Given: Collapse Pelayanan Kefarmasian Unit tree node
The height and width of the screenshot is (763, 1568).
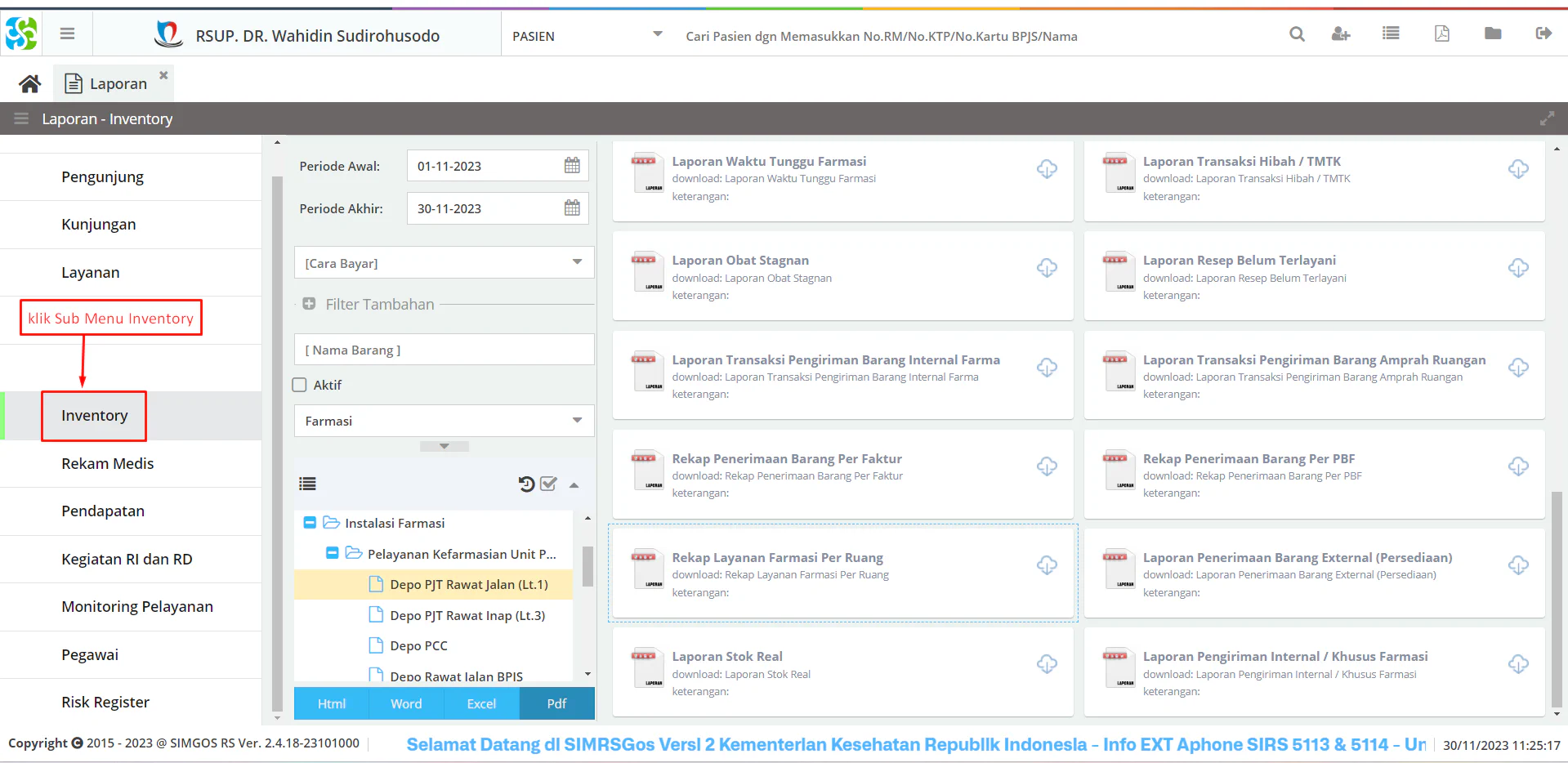Looking at the screenshot, I should click(x=333, y=553).
